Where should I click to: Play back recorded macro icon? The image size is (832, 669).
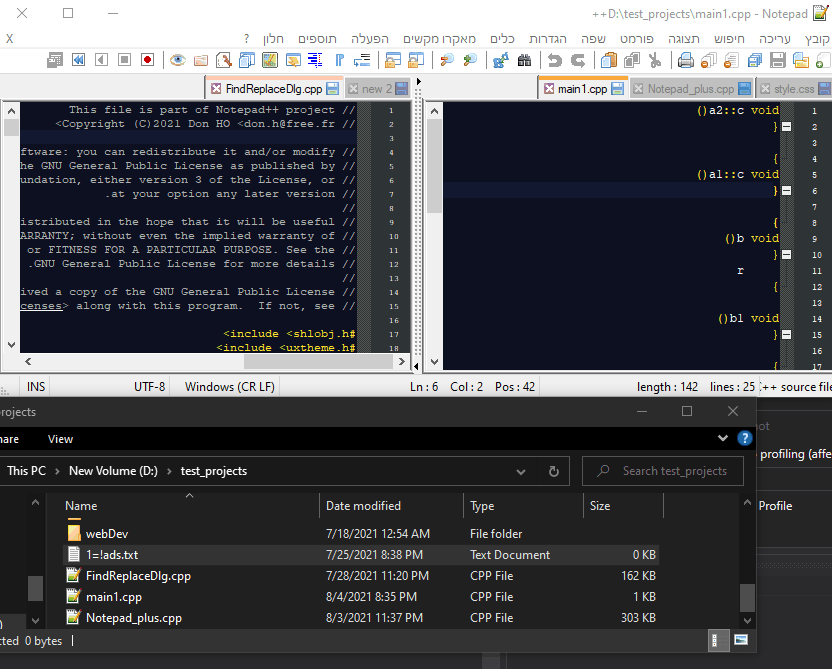click(x=101, y=60)
